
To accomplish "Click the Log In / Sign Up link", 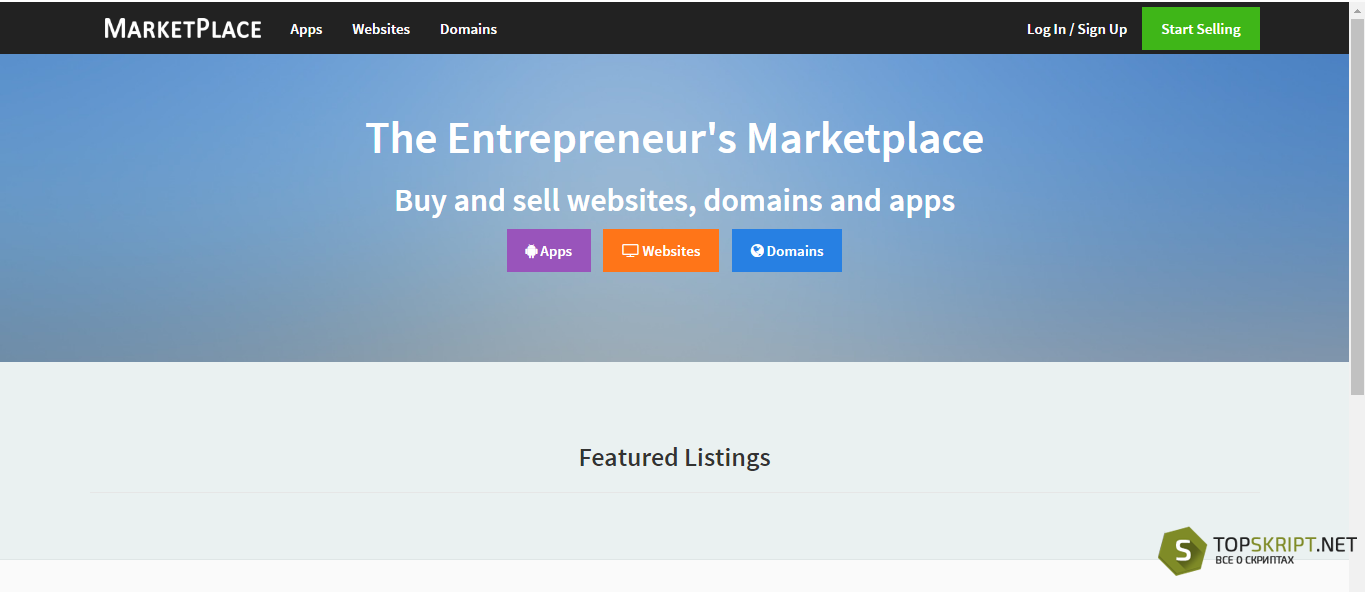I will pos(1077,29).
